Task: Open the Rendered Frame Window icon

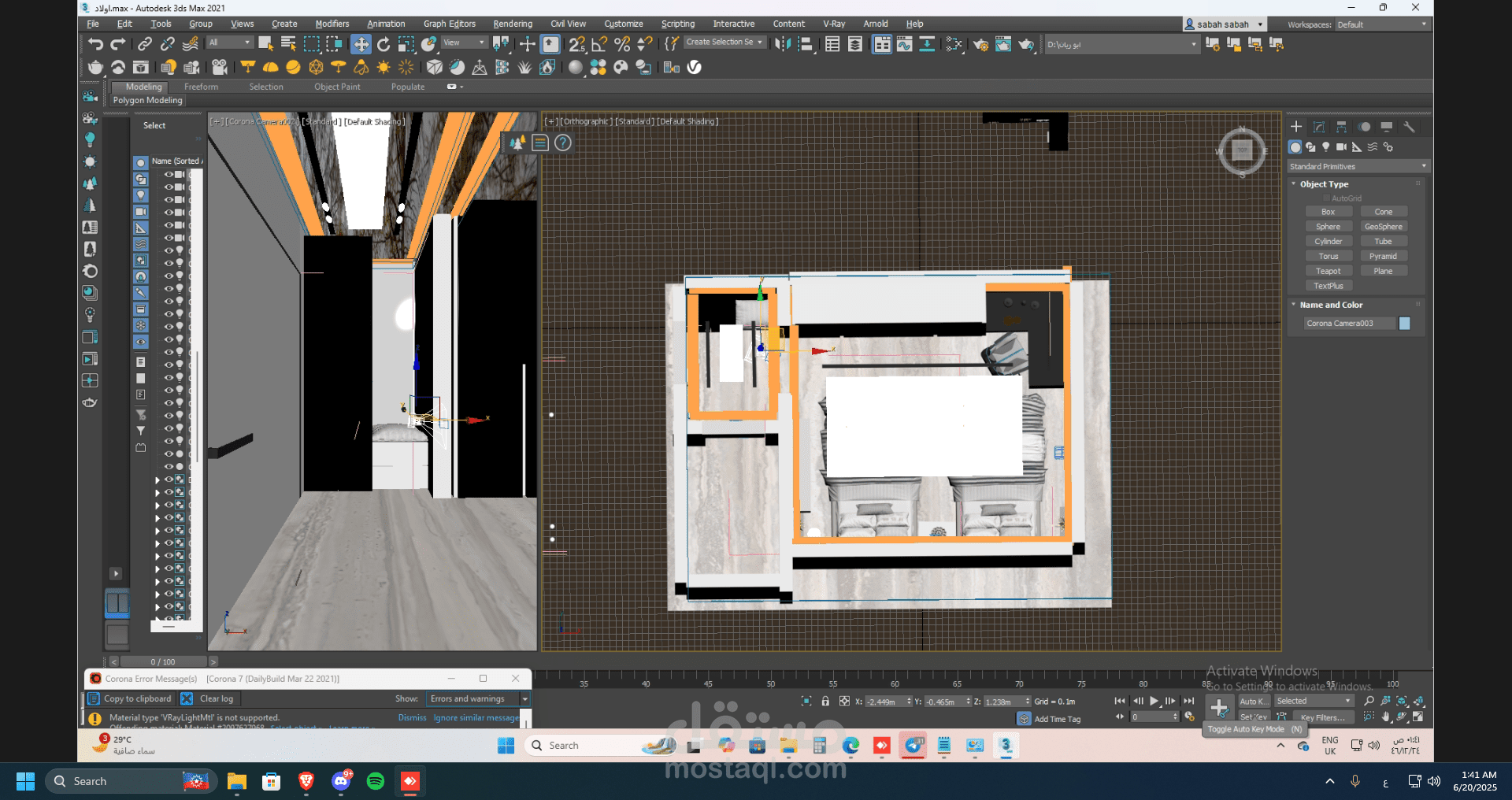Action: coord(1003,44)
